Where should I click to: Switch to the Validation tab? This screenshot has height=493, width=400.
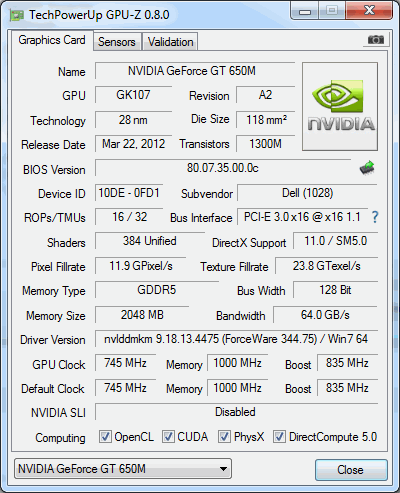(x=170, y=42)
